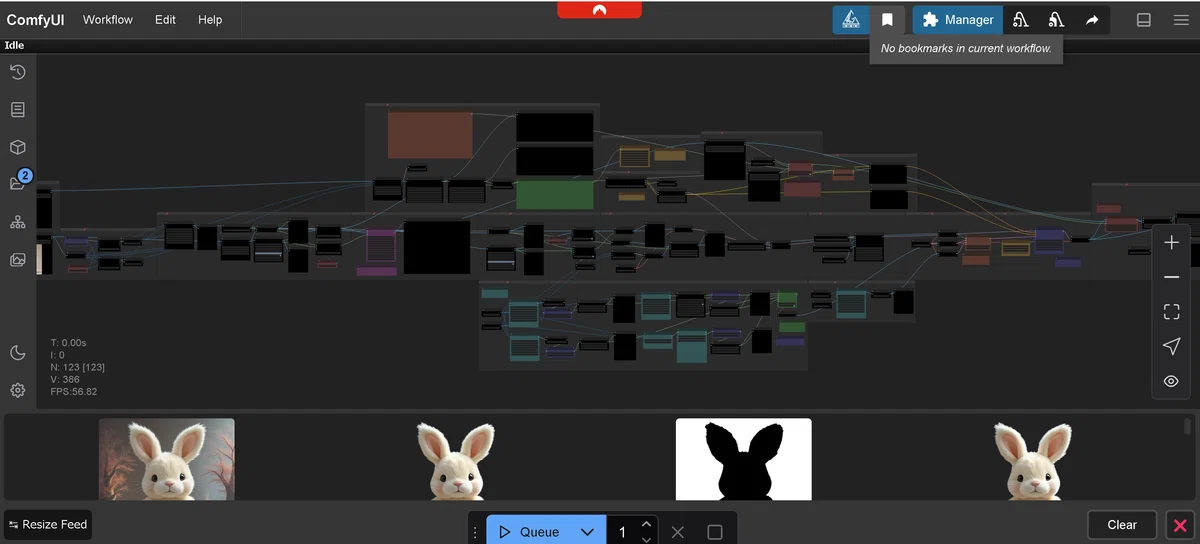The height and width of the screenshot is (544, 1200).
Task: Open the Edit menu
Action: (165, 20)
